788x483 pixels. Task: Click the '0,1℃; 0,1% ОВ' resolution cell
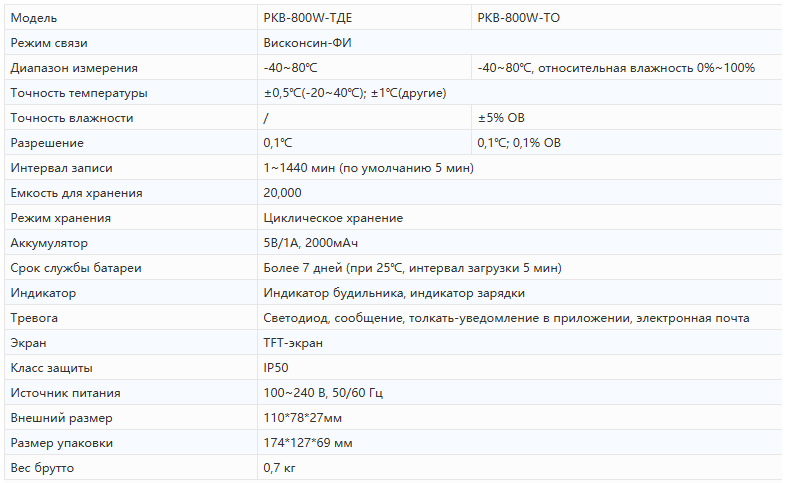(519, 143)
